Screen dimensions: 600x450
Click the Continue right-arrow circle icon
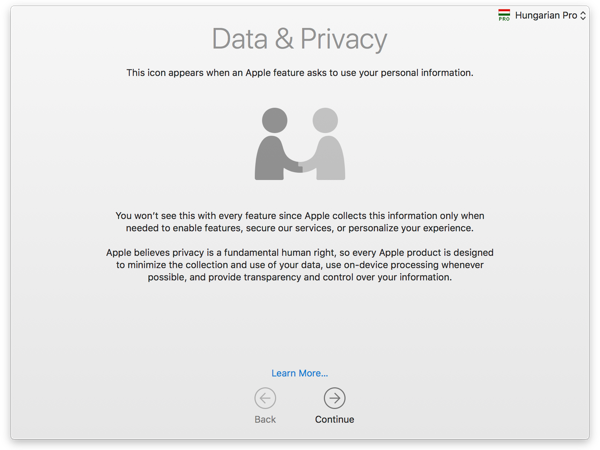point(334,398)
